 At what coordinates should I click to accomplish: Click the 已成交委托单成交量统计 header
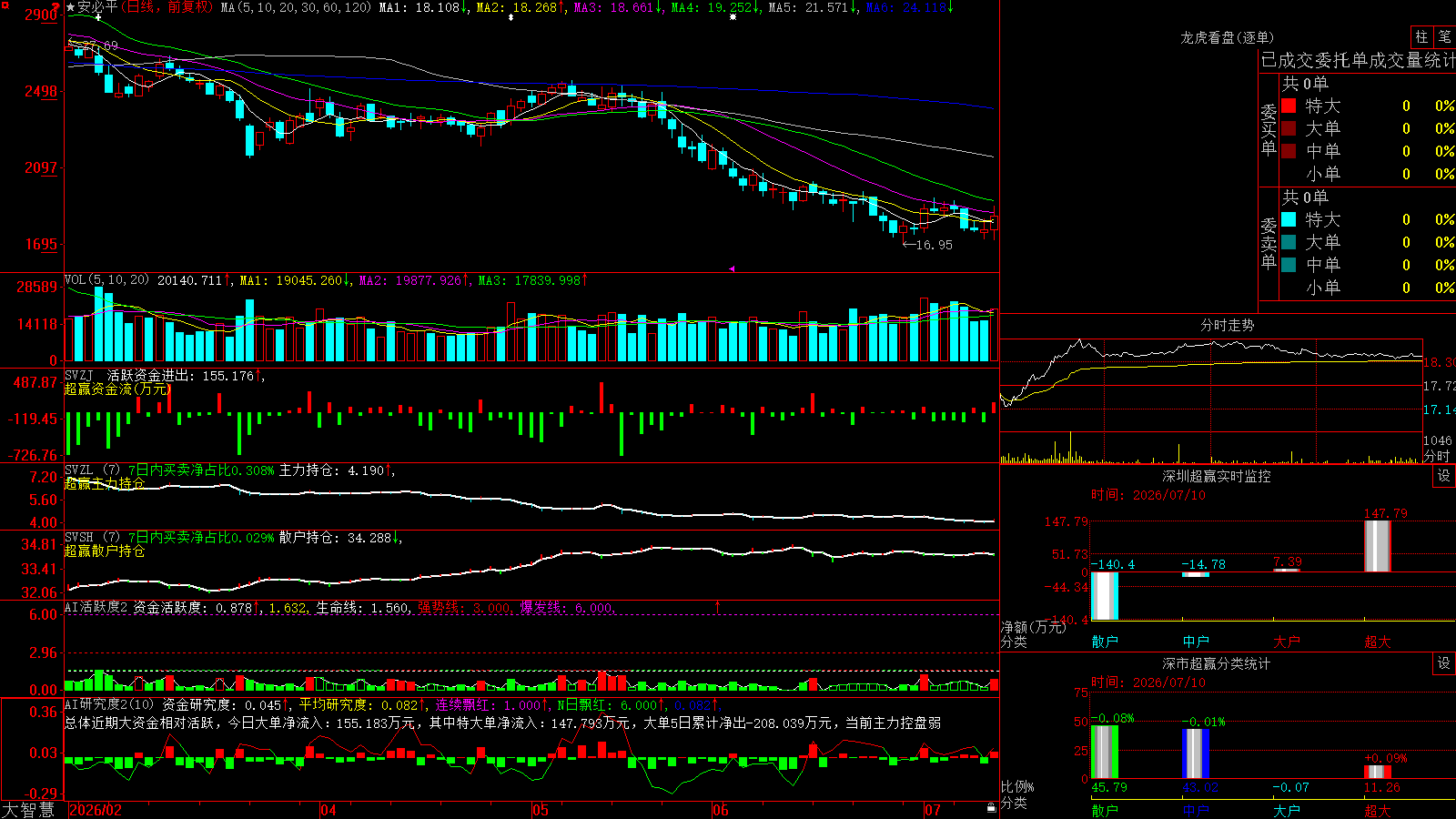click(x=1358, y=60)
